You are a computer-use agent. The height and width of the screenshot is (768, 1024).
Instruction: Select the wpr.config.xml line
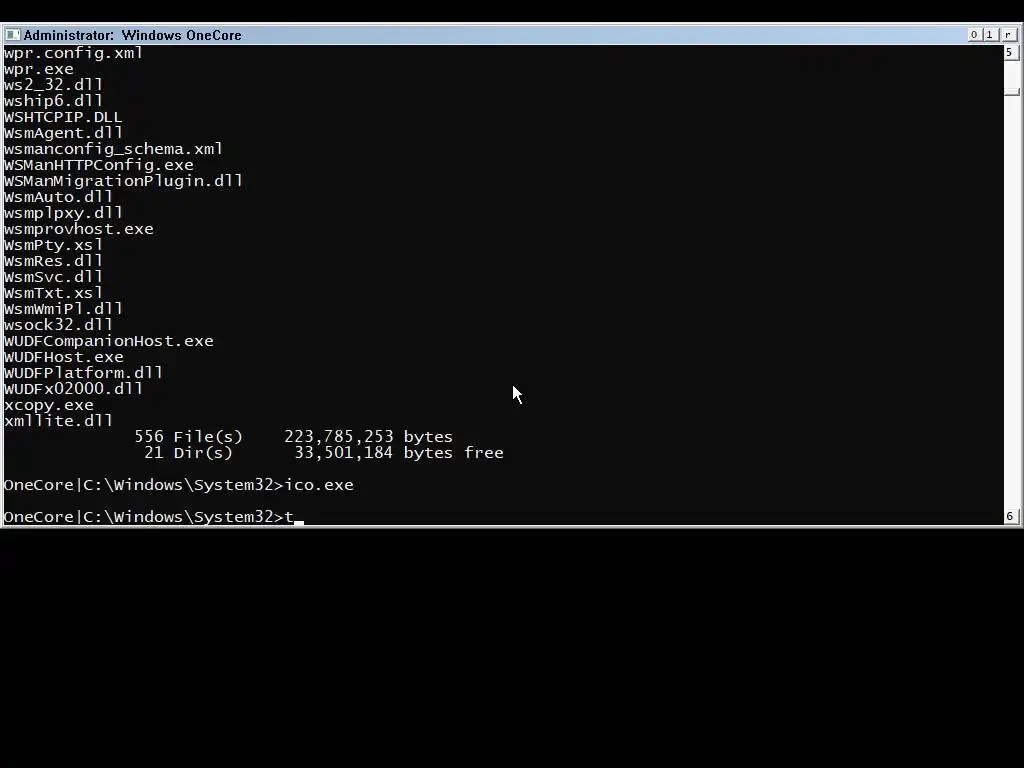[x=73, y=53]
